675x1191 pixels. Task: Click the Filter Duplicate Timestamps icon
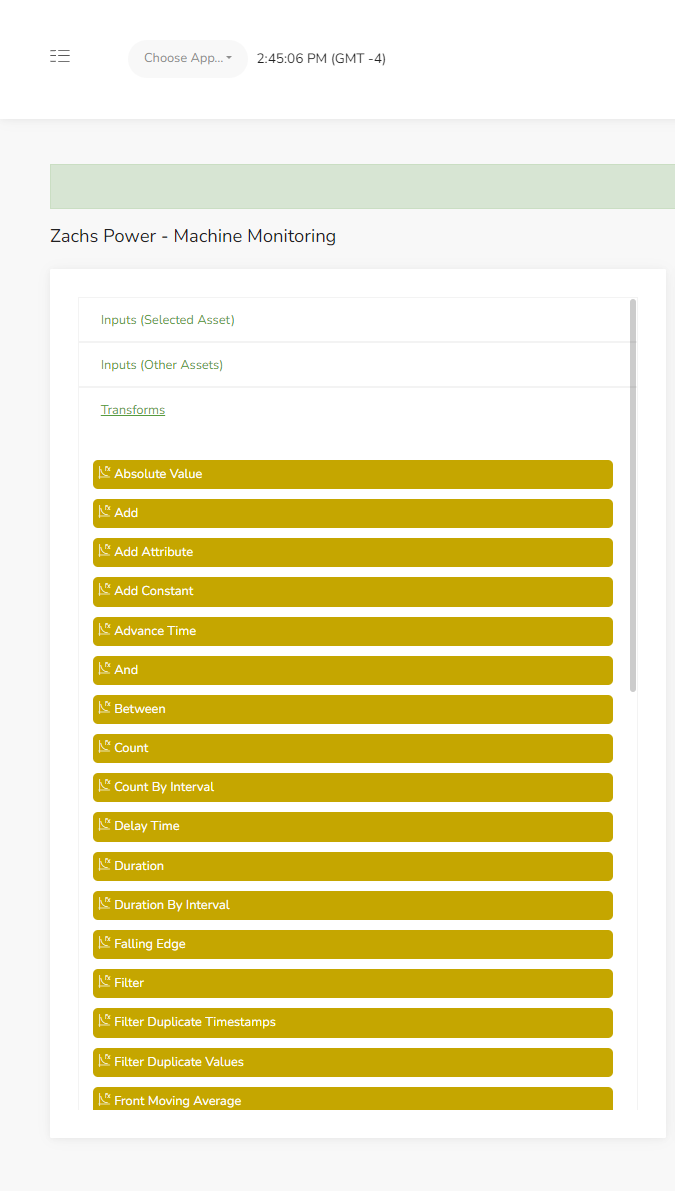tap(105, 1021)
